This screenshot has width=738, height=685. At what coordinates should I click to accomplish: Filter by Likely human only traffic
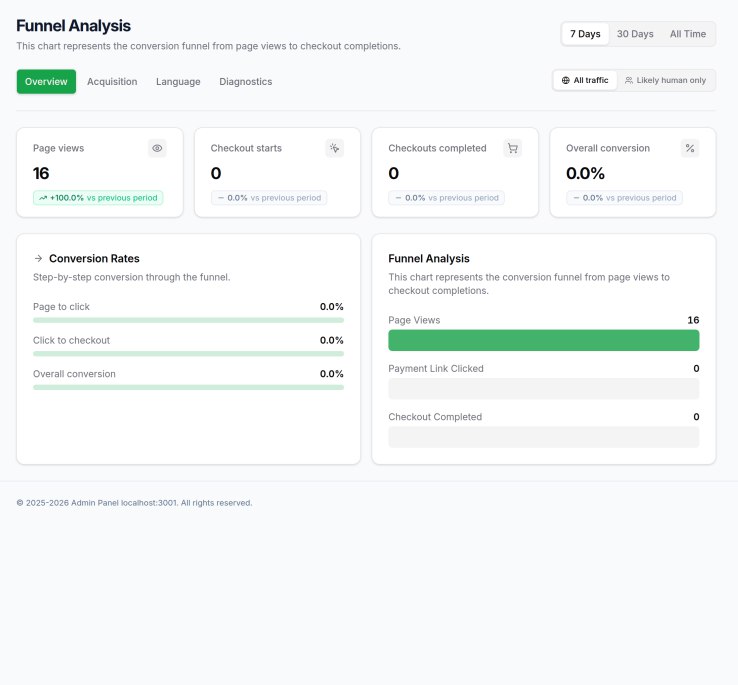coord(665,80)
